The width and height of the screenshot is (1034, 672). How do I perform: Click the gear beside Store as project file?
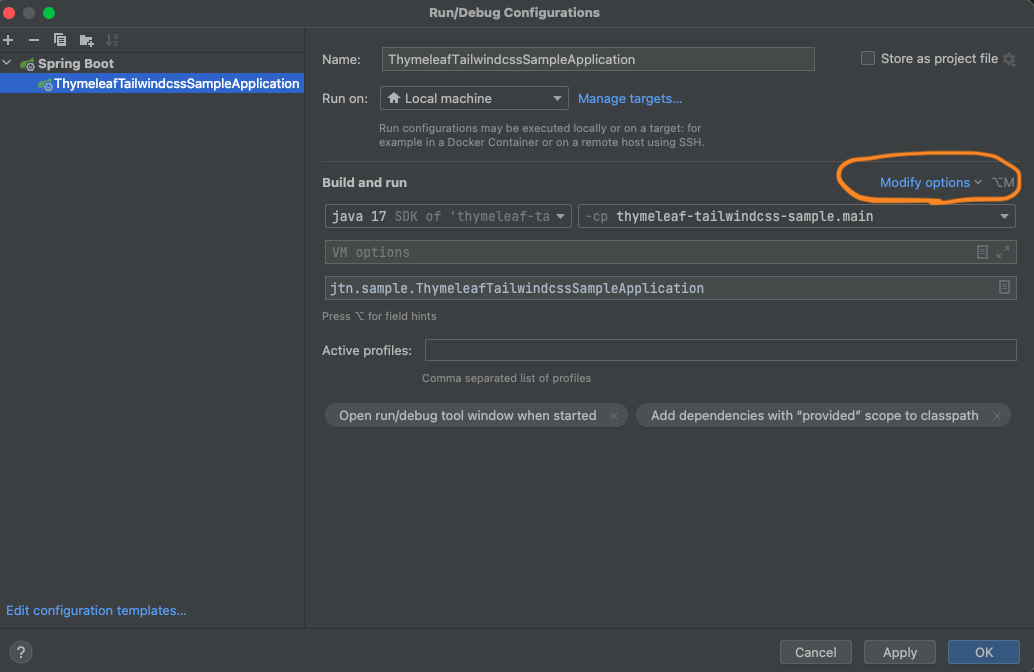click(x=1009, y=59)
